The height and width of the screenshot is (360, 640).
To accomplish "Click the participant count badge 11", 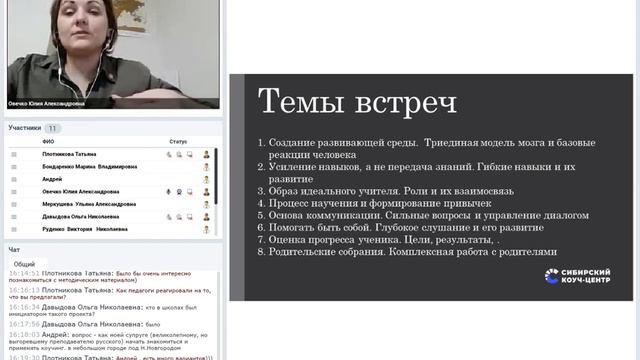I will (53, 129).
